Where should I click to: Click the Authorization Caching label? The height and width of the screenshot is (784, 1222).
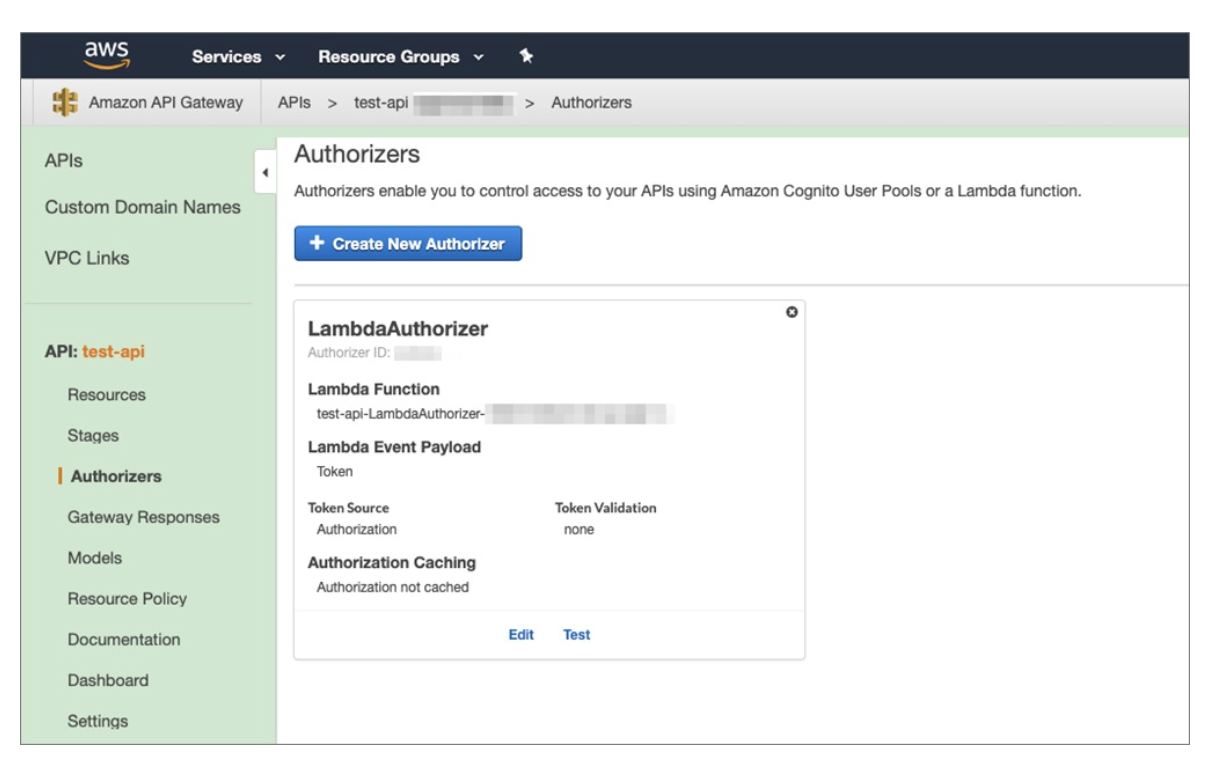pos(392,563)
